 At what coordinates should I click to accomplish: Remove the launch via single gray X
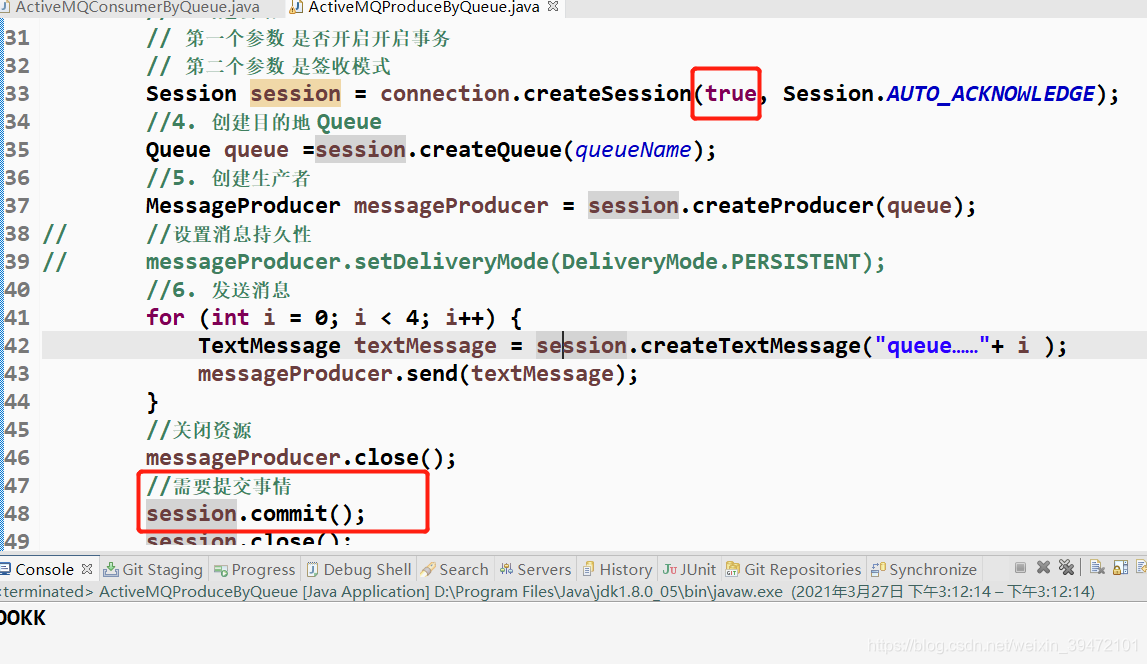[1044, 567]
